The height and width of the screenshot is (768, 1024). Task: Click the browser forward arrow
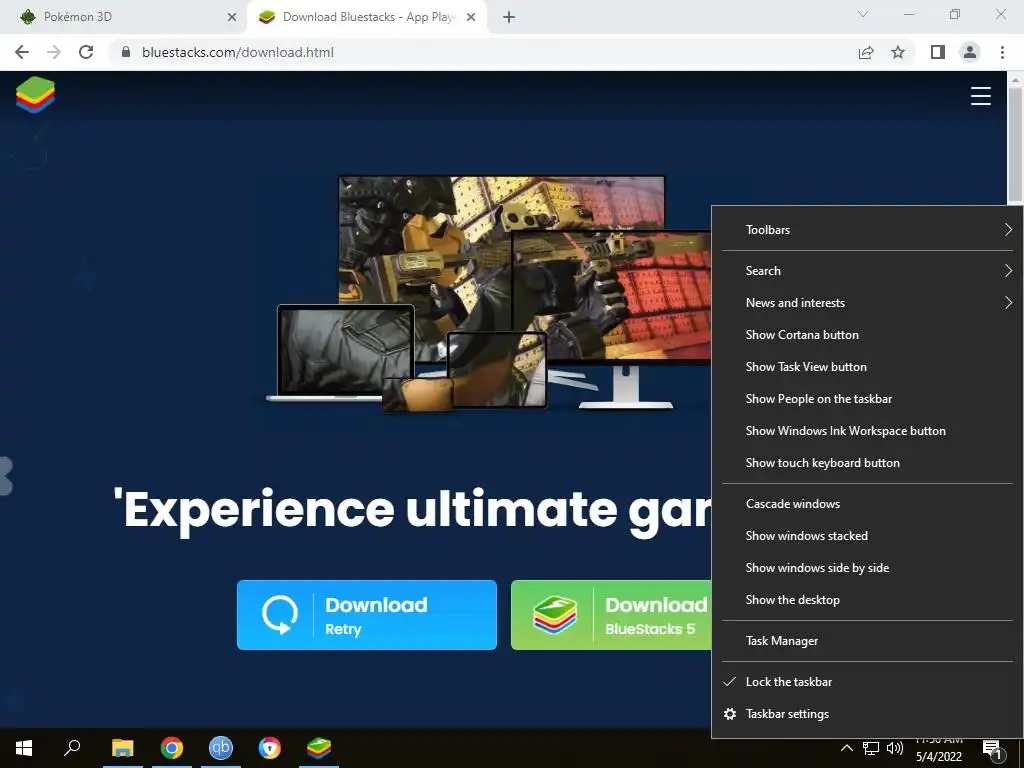[x=54, y=52]
